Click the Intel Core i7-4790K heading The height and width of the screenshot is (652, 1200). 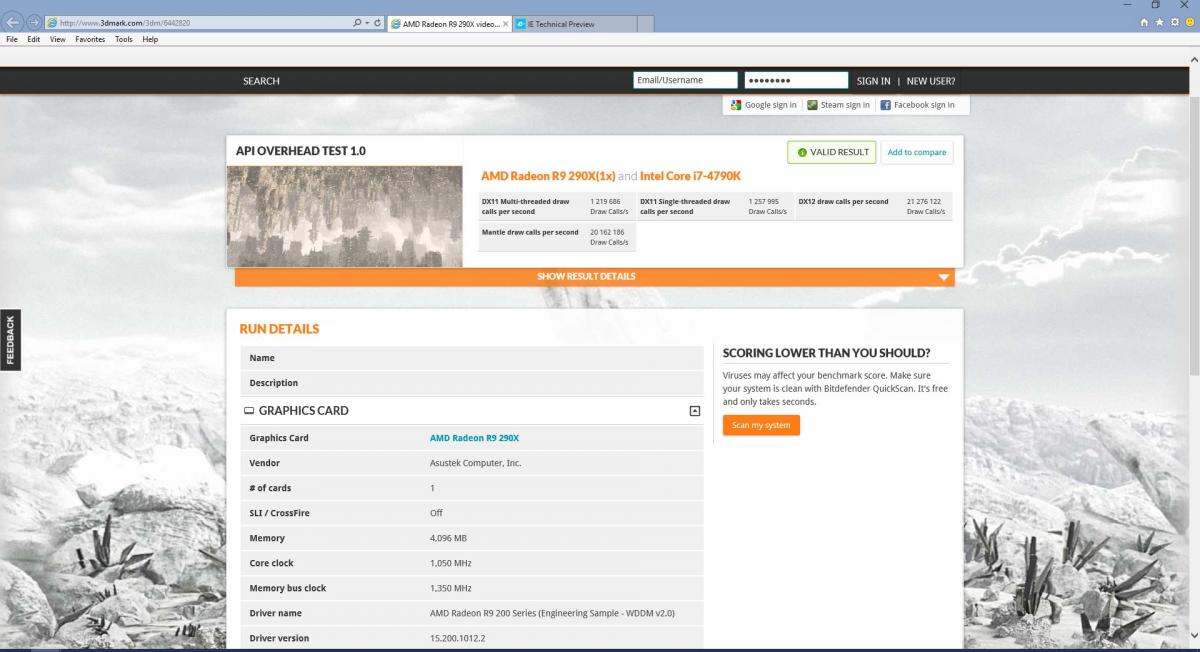click(690, 176)
